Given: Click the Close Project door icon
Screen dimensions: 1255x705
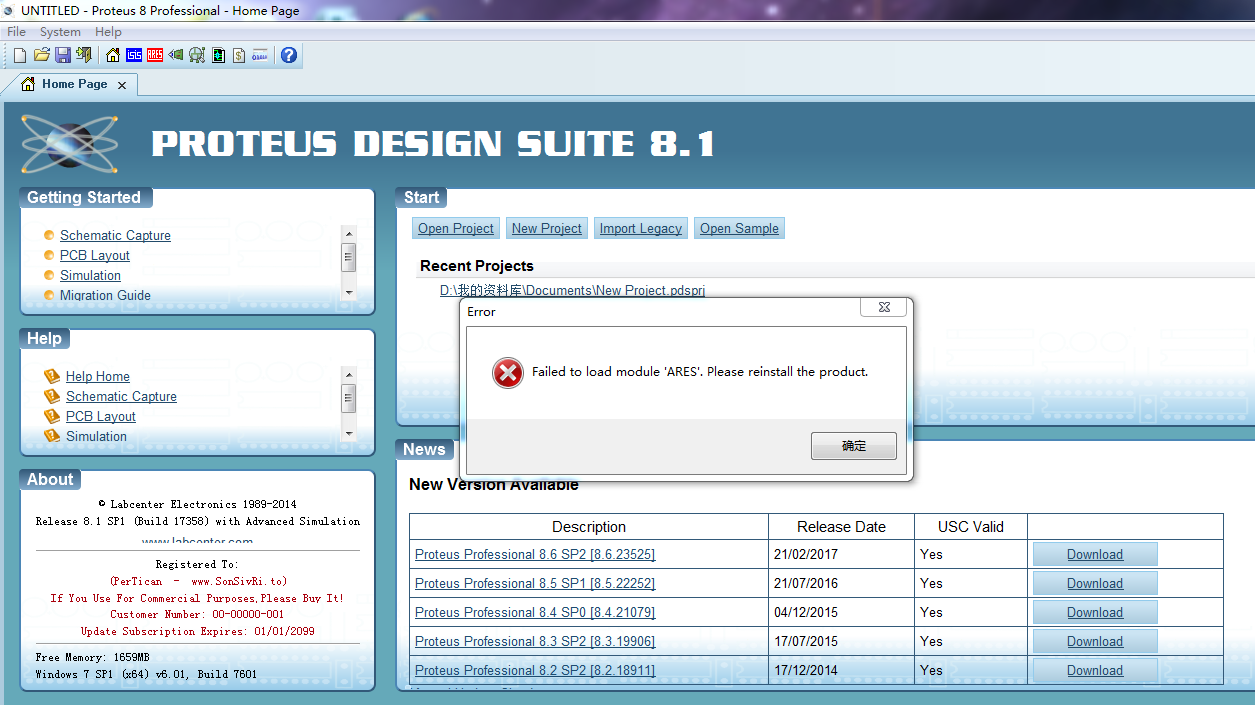Looking at the screenshot, I should (84, 55).
